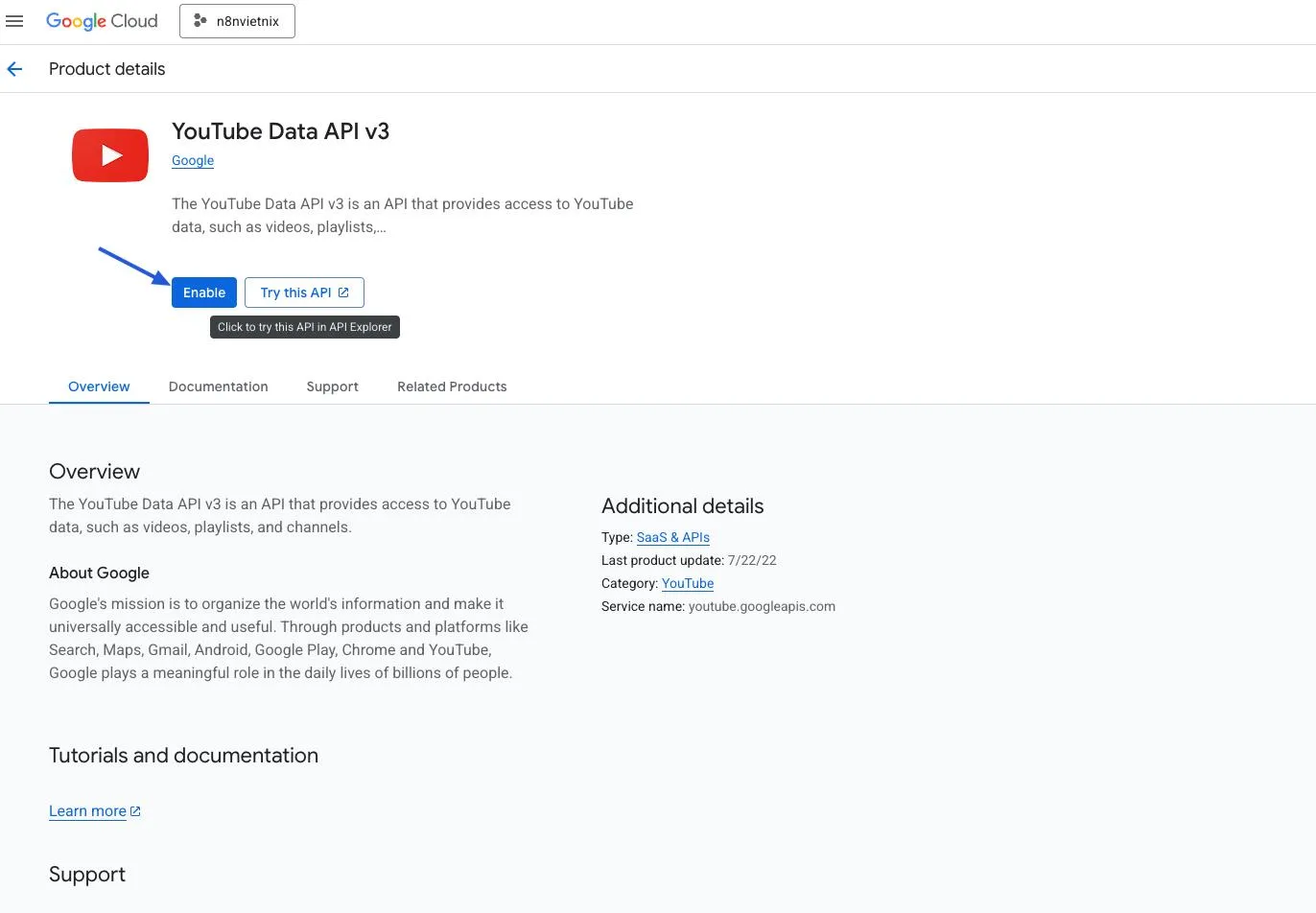Open the Google publisher link

click(193, 160)
